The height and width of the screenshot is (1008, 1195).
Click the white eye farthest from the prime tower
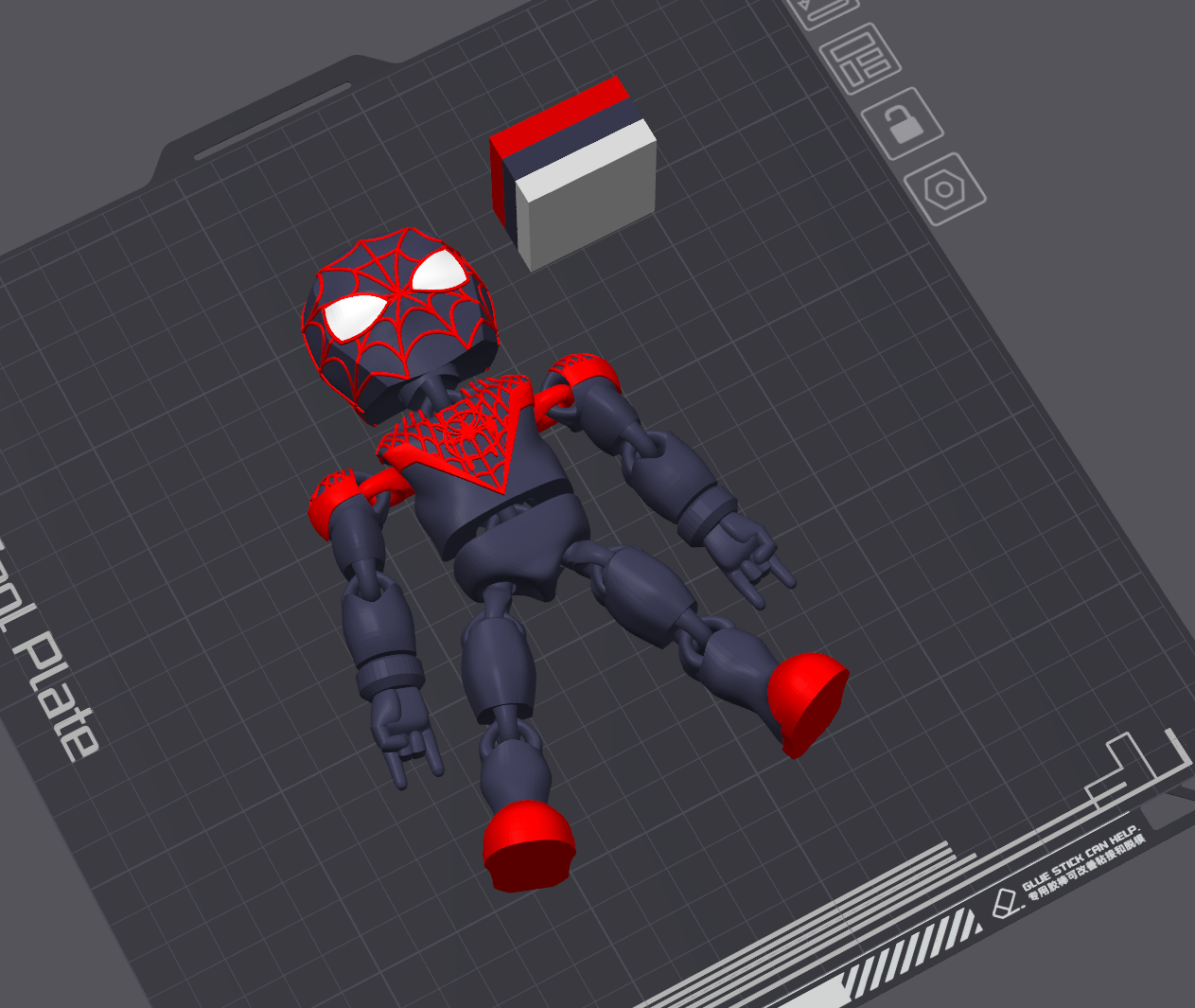[x=354, y=315]
